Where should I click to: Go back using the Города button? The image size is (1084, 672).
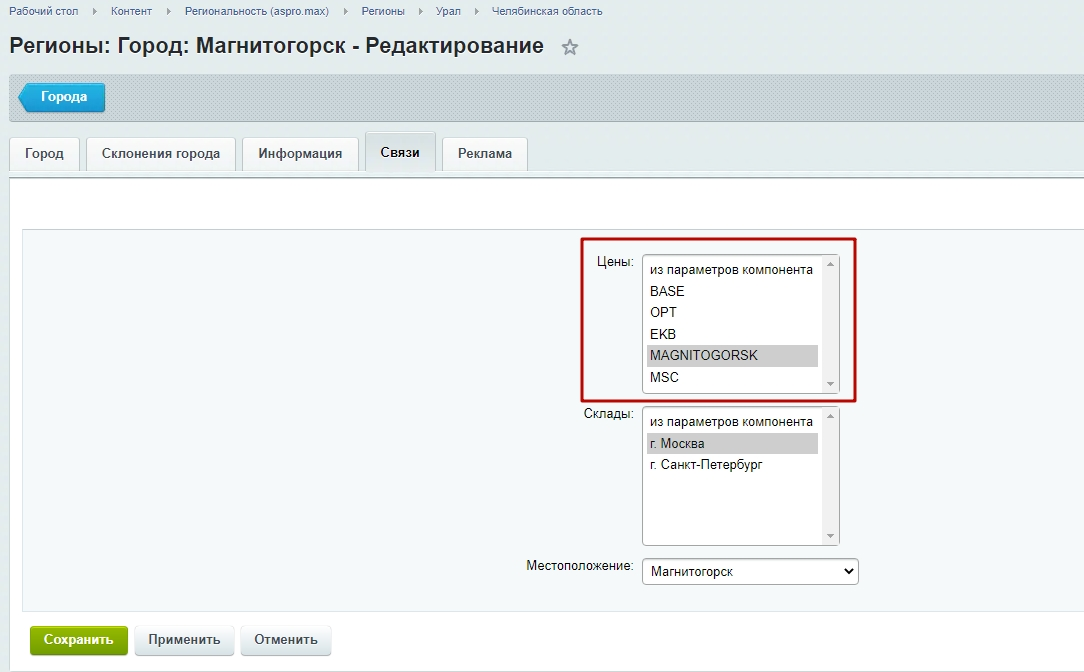coord(63,97)
